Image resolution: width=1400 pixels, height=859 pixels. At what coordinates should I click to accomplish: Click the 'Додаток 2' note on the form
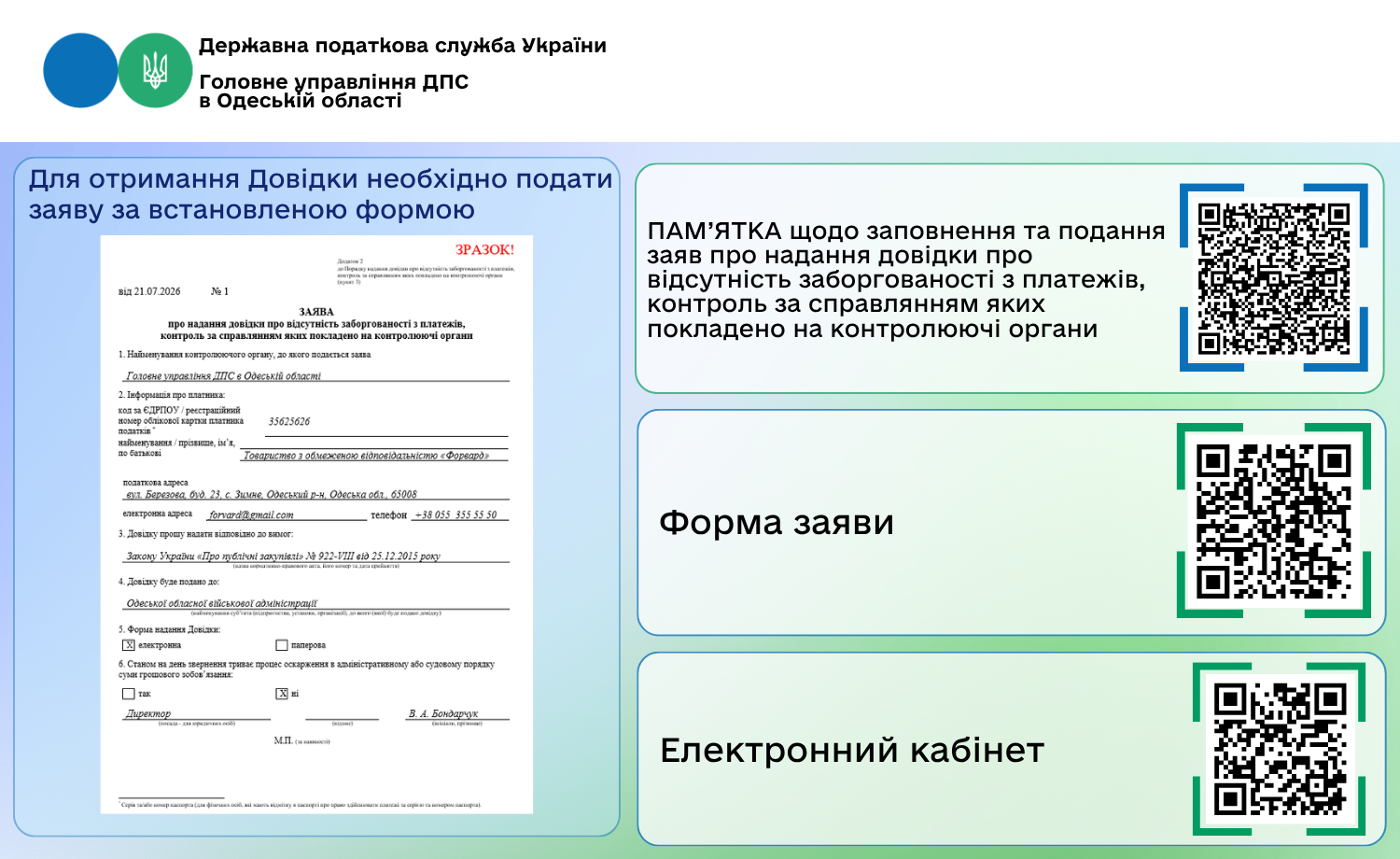tap(350, 261)
